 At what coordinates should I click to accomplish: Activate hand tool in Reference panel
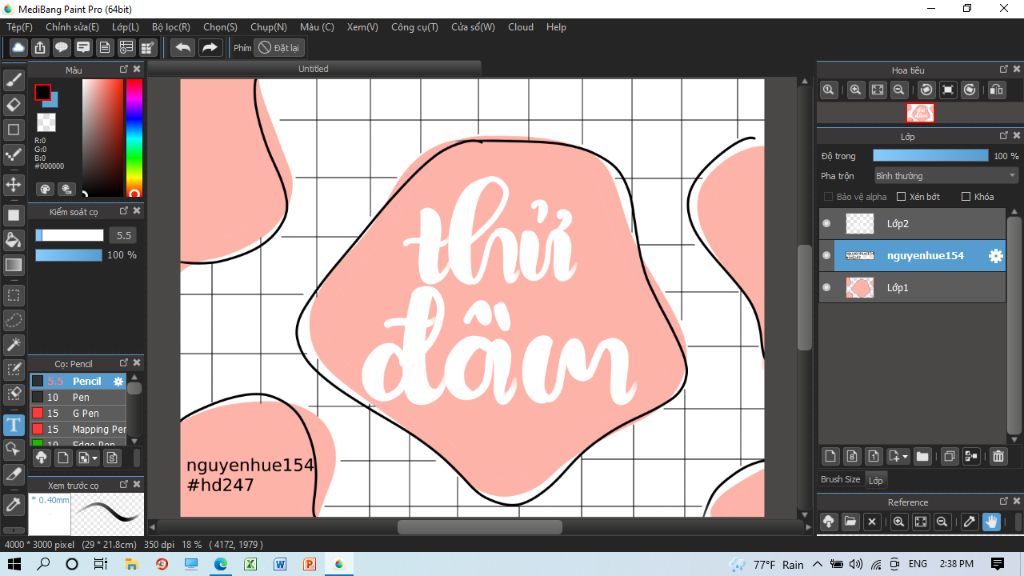991,522
